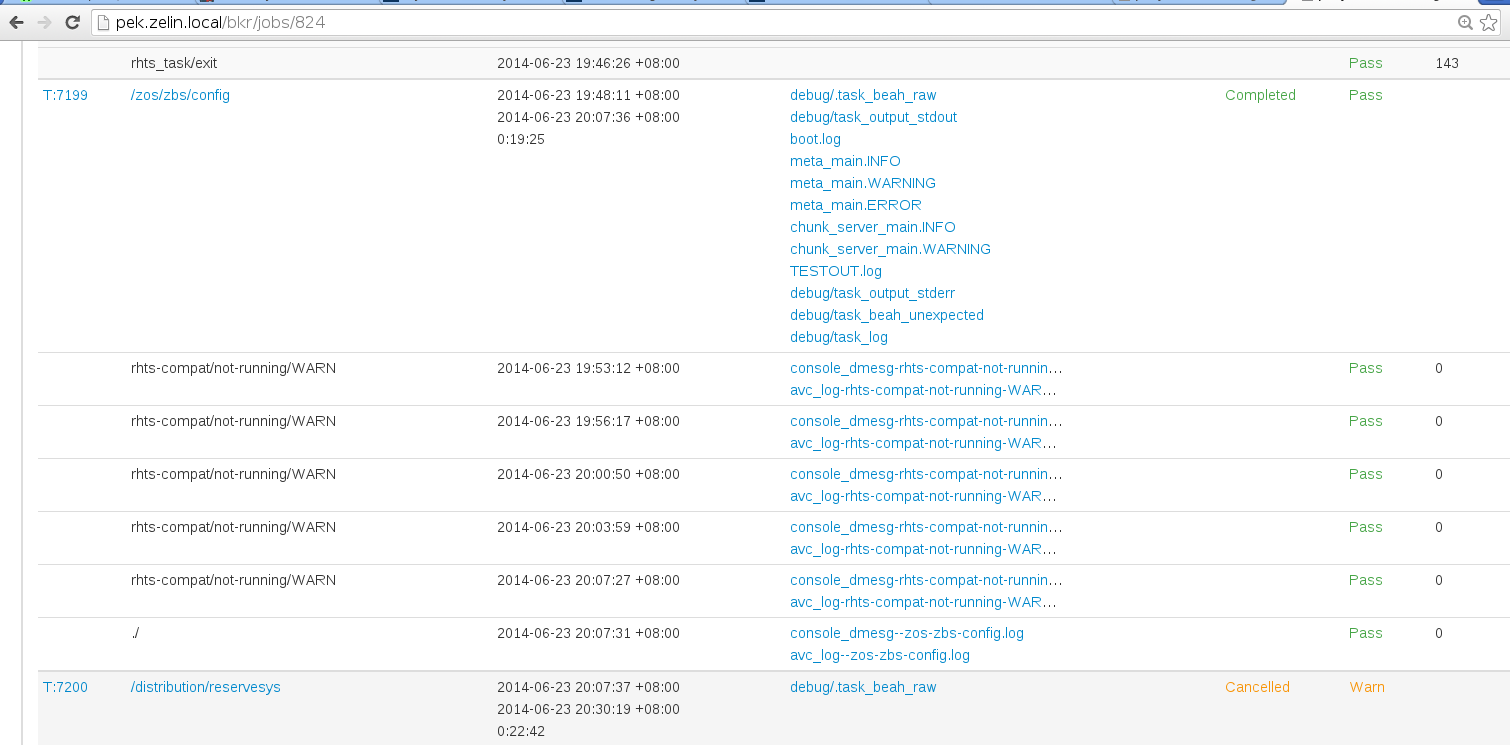Open chunk_server_main.INFO log

(x=873, y=227)
